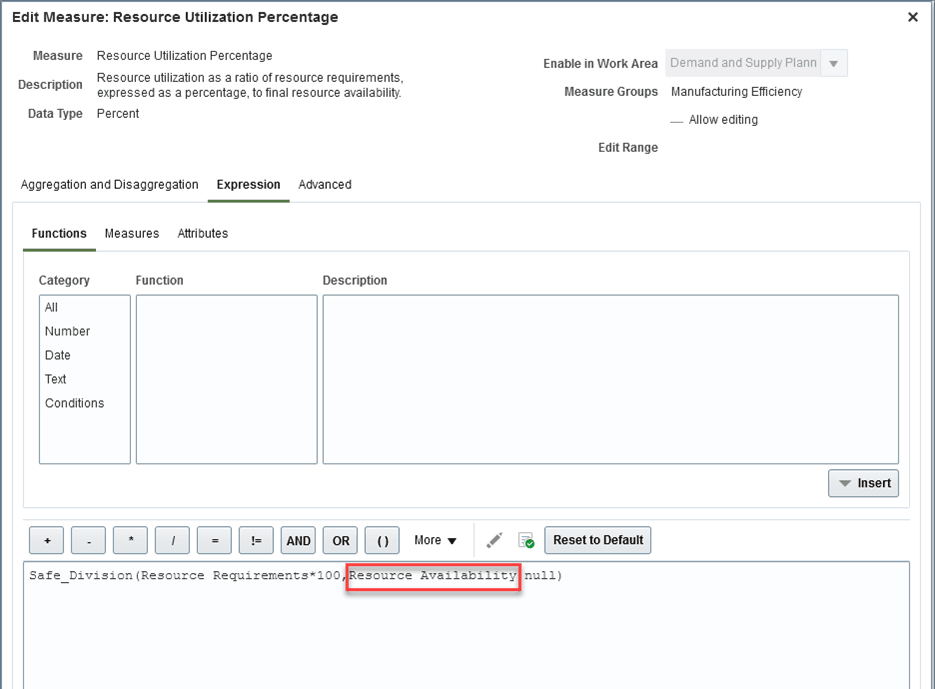Screen dimensions: 935x689
Task: Insert the addition (+) operator
Action: (x=46, y=540)
